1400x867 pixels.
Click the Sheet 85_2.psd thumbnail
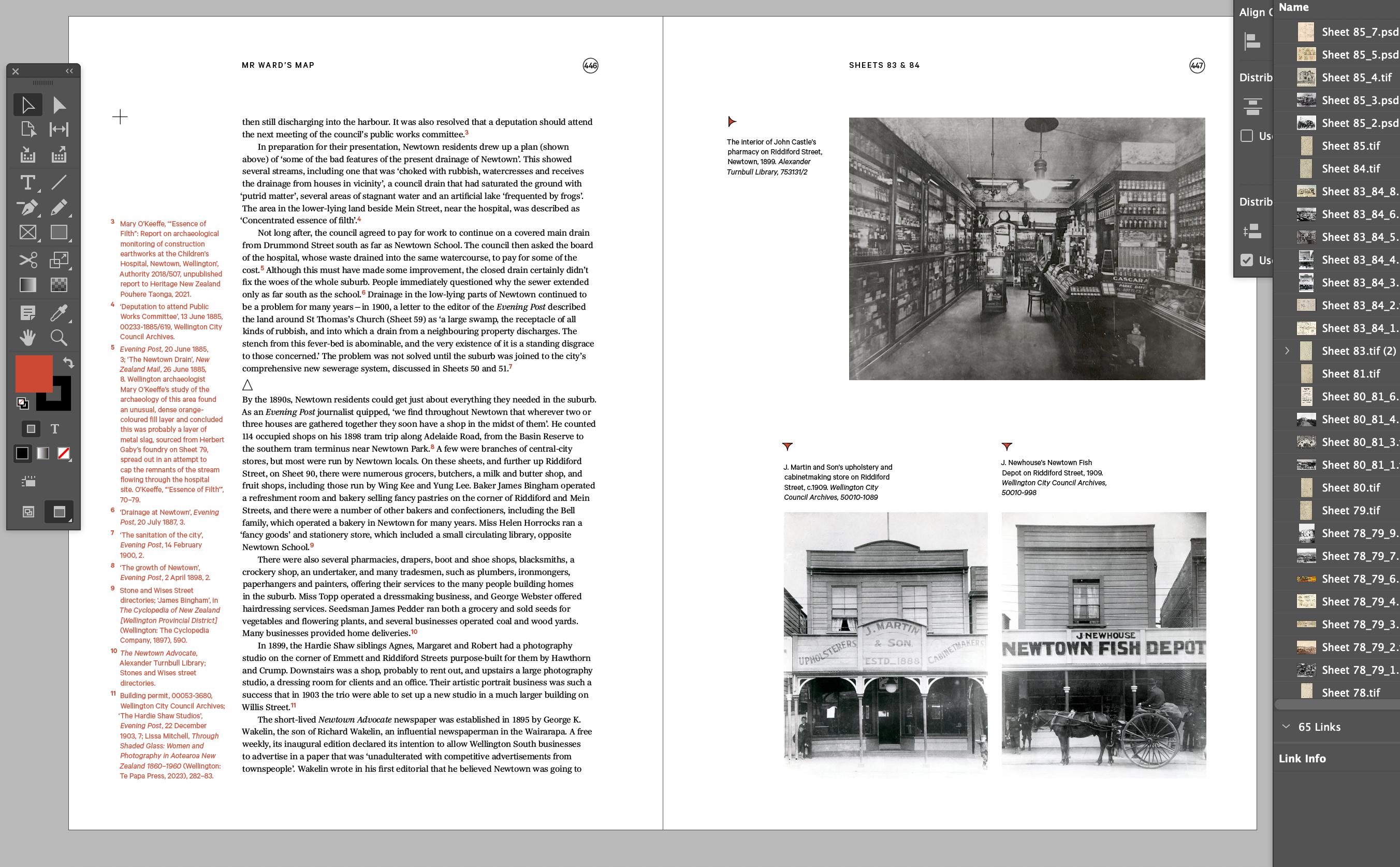[x=1306, y=123]
